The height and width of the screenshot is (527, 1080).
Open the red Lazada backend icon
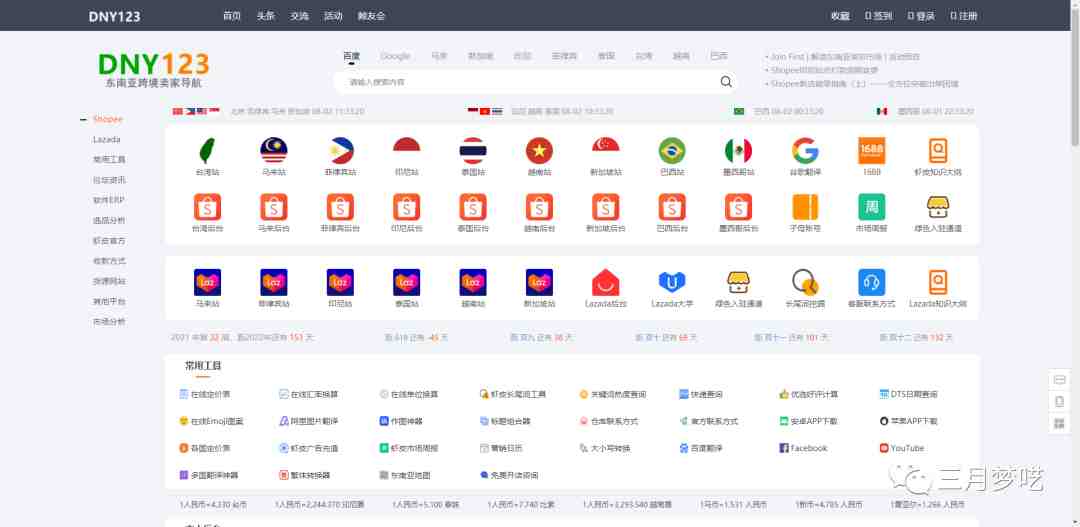coord(605,282)
